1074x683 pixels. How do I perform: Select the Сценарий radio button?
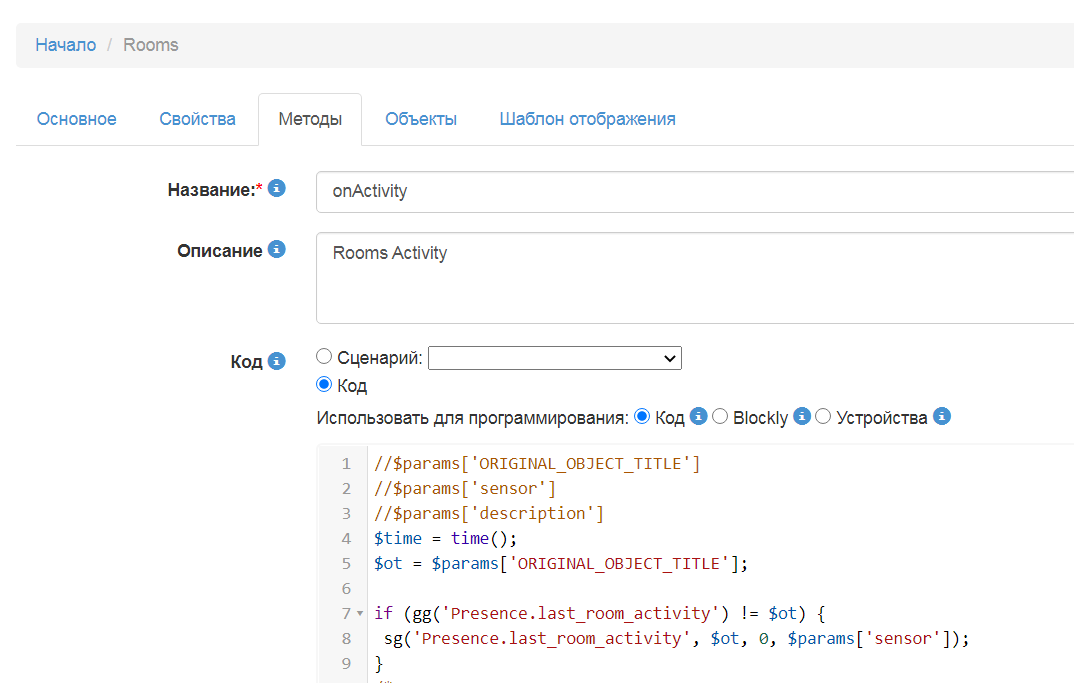point(324,357)
